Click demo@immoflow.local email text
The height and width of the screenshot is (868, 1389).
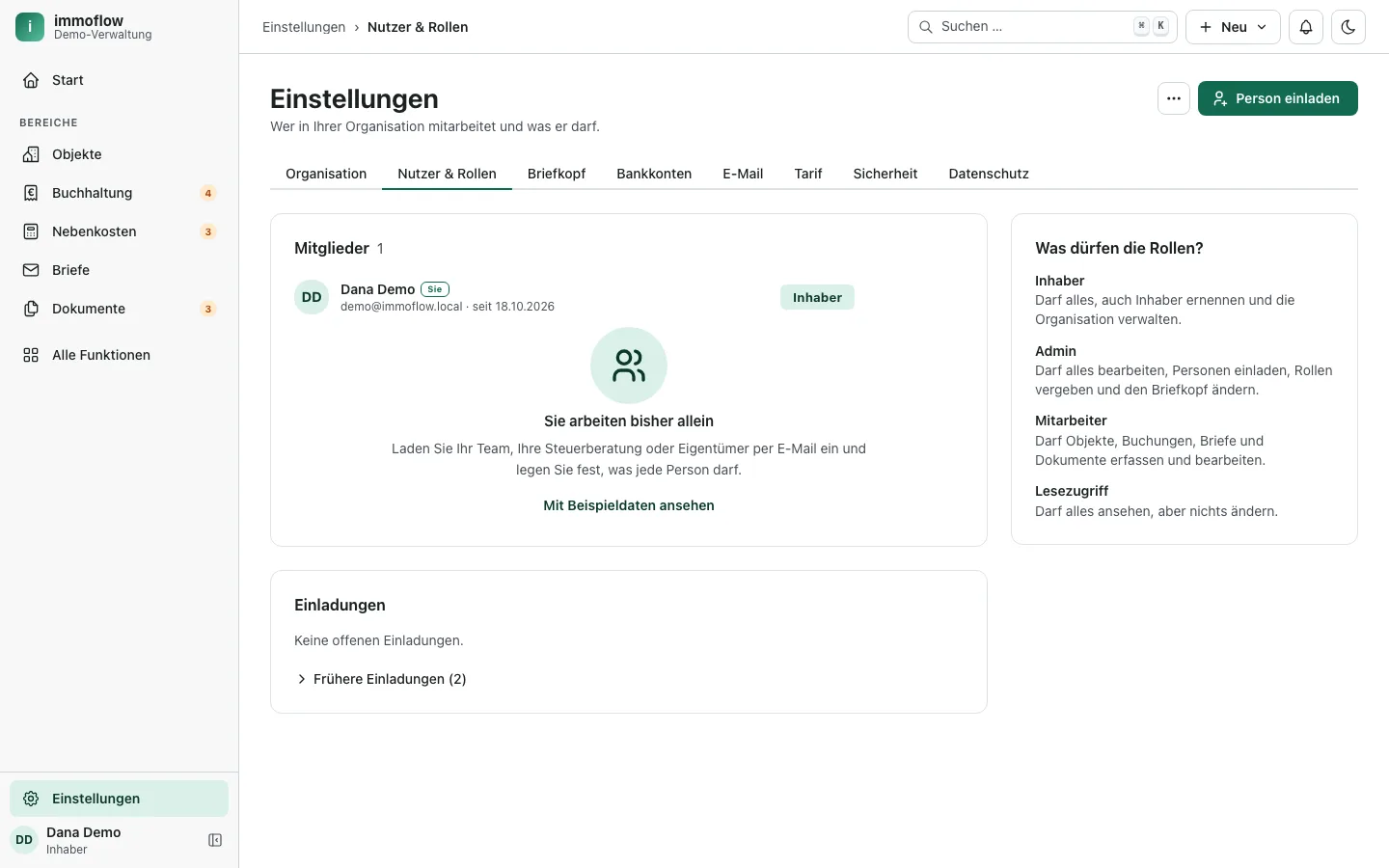coord(401,307)
